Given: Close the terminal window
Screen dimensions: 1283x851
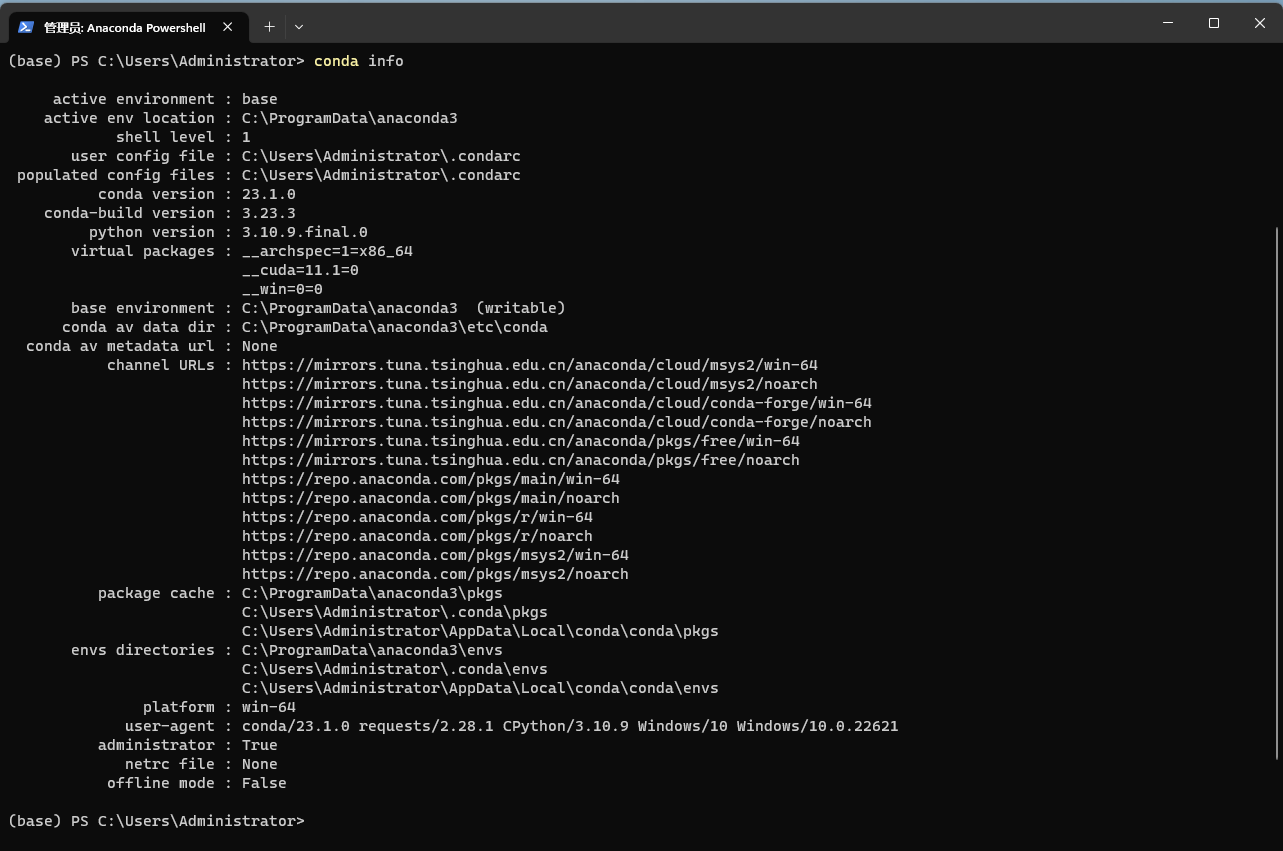Looking at the screenshot, I should 1260,22.
